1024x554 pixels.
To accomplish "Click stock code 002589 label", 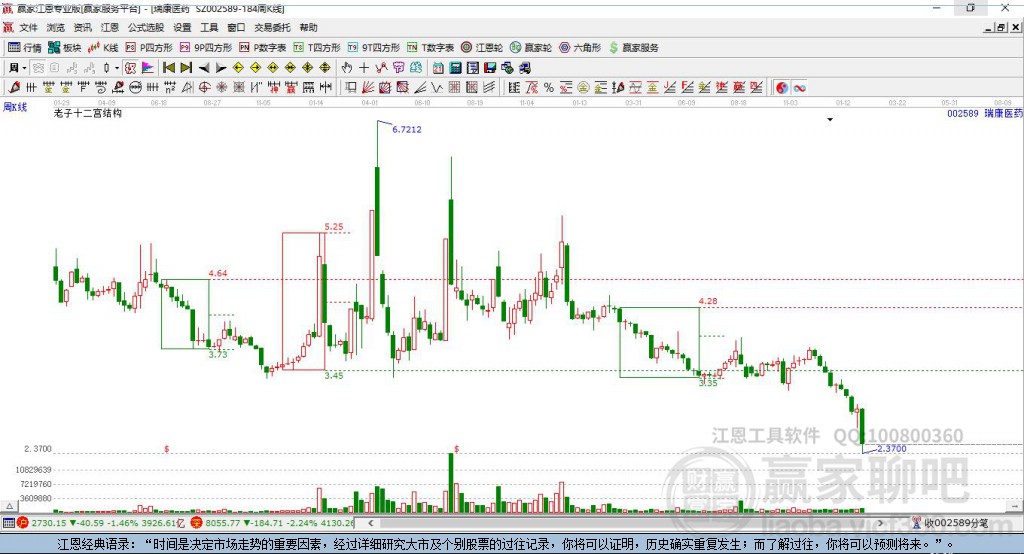I will (x=963, y=113).
